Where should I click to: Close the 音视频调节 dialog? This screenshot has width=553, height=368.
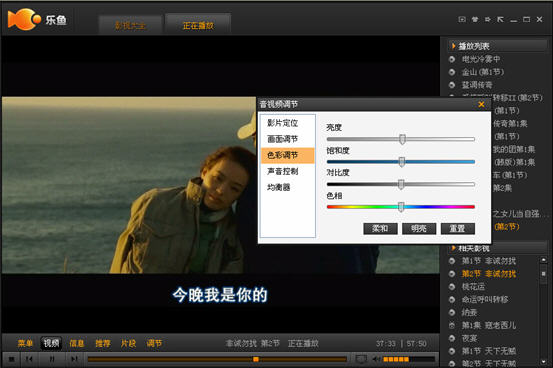[481, 104]
